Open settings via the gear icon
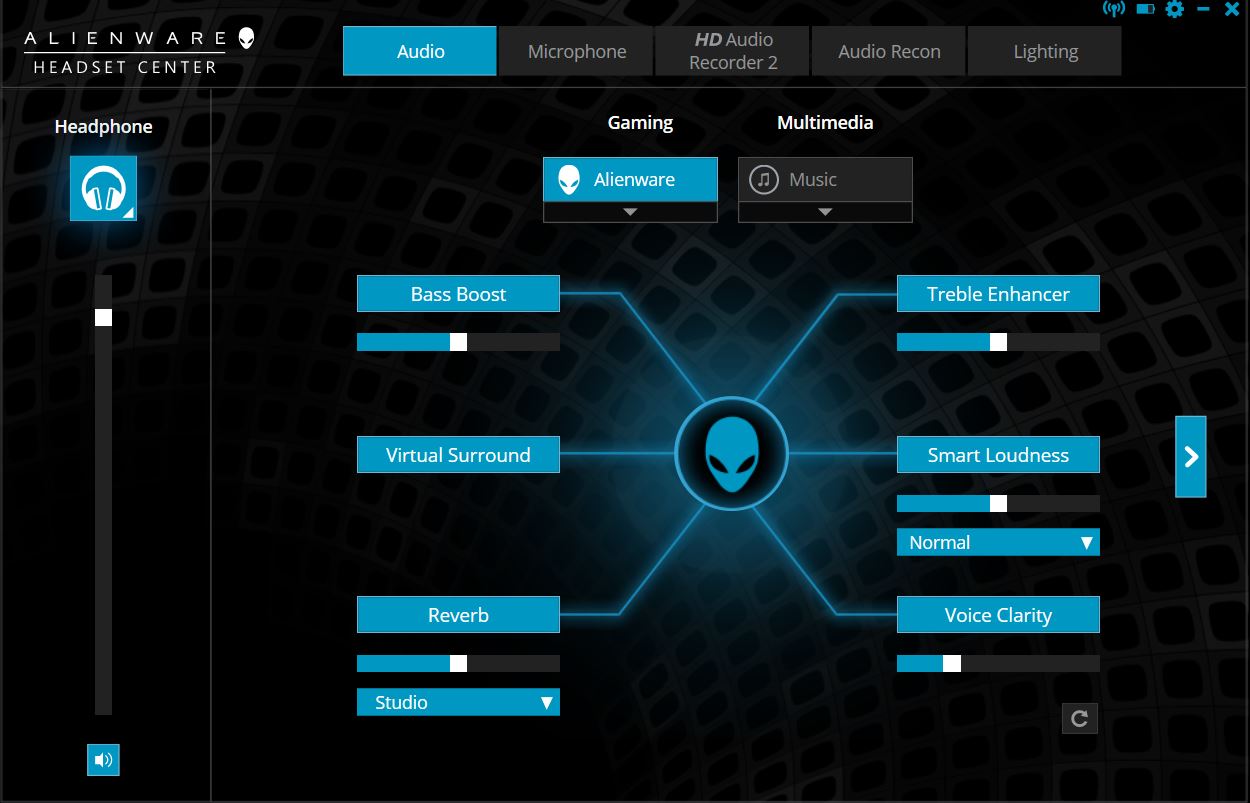1250x803 pixels. tap(1174, 9)
